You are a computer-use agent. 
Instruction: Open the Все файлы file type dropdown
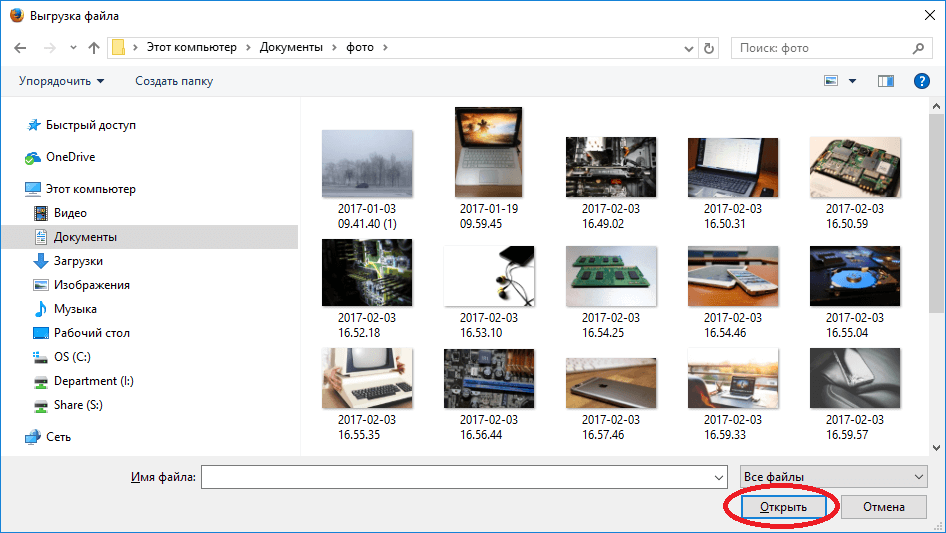click(x=832, y=477)
